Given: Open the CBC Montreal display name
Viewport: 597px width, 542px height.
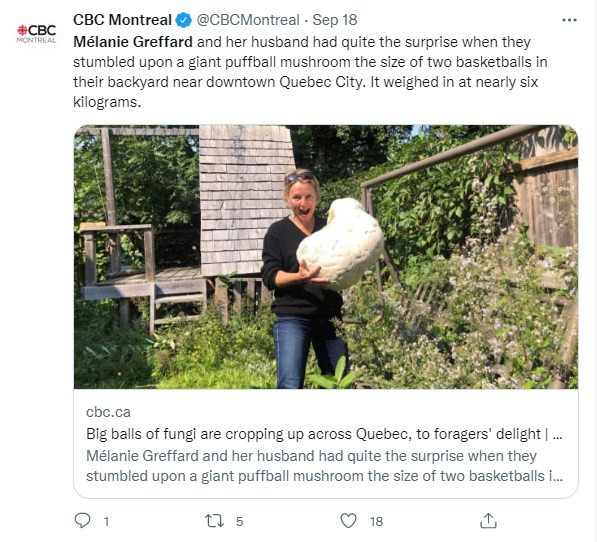Looking at the screenshot, I should [x=122, y=20].
